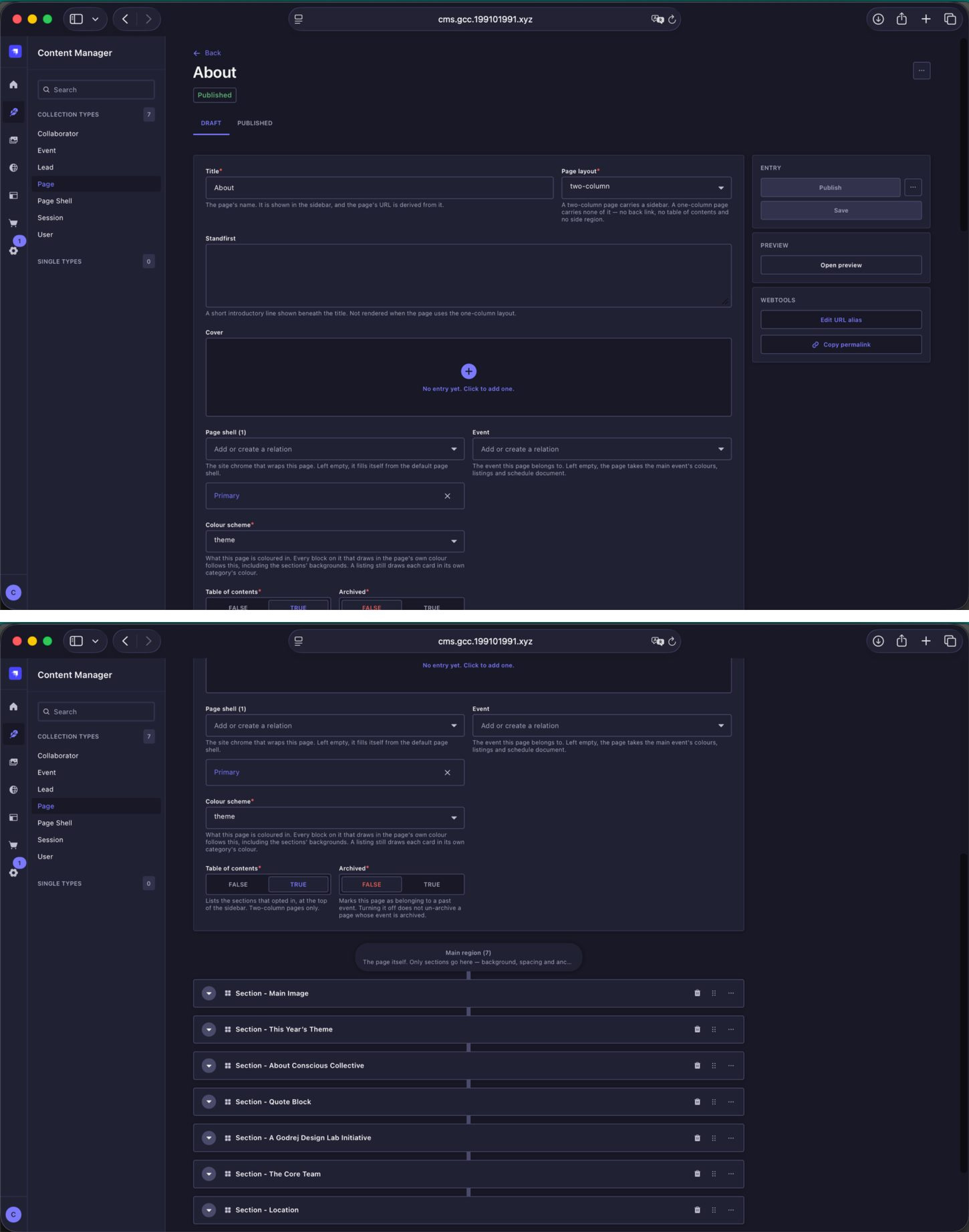
Task: Open more options for Section - This Year's Theme
Action: click(731, 1030)
